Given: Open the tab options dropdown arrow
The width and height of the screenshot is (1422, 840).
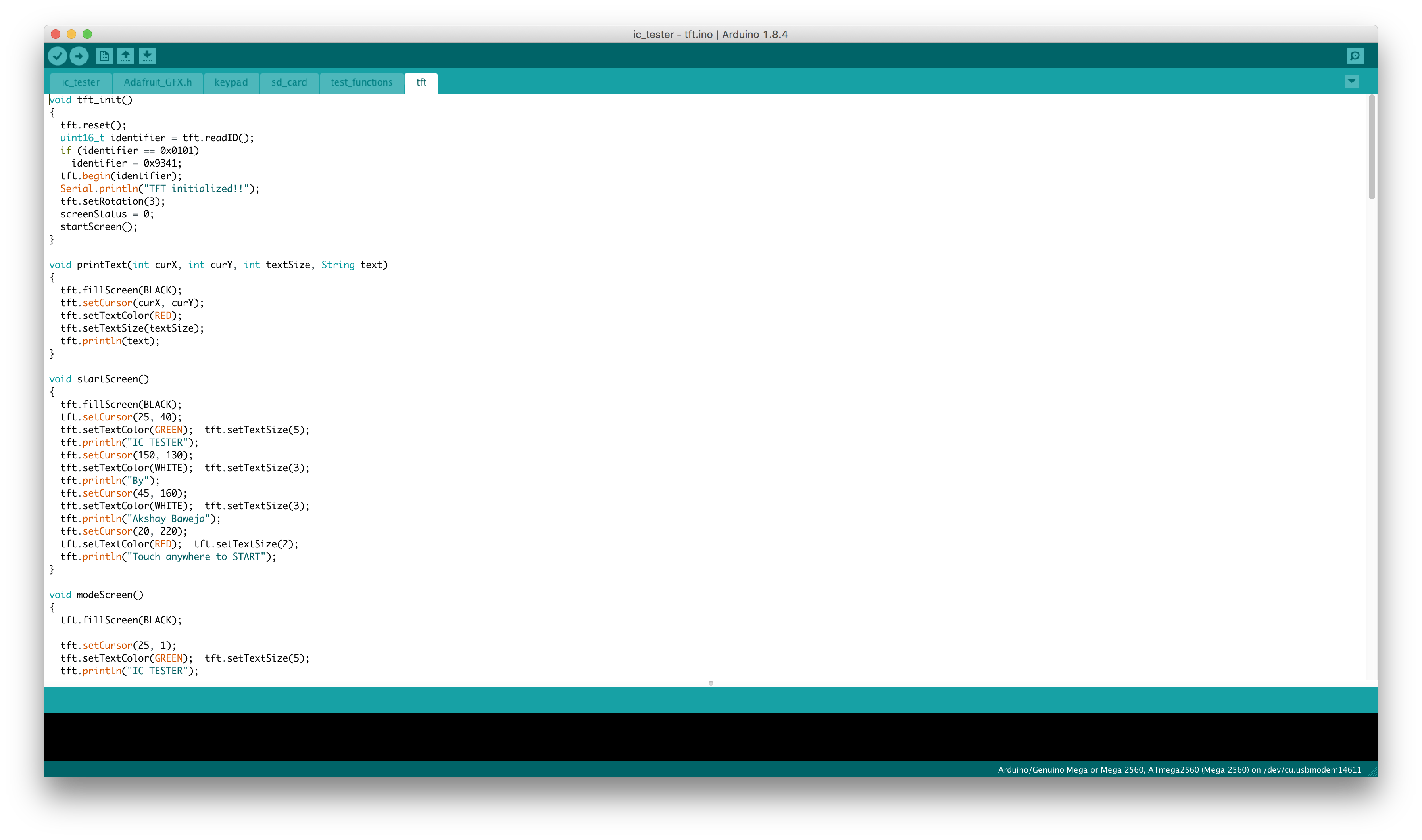Looking at the screenshot, I should (1351, 82).
